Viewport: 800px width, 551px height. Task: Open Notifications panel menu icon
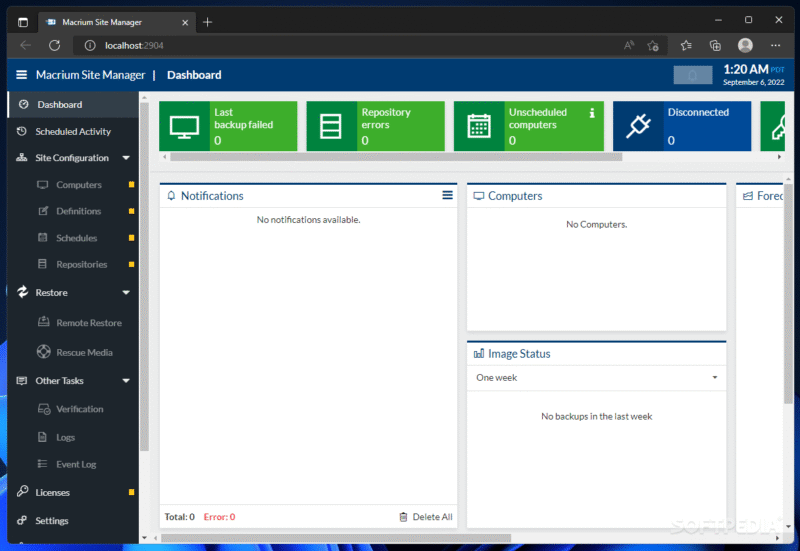(447, 196)
